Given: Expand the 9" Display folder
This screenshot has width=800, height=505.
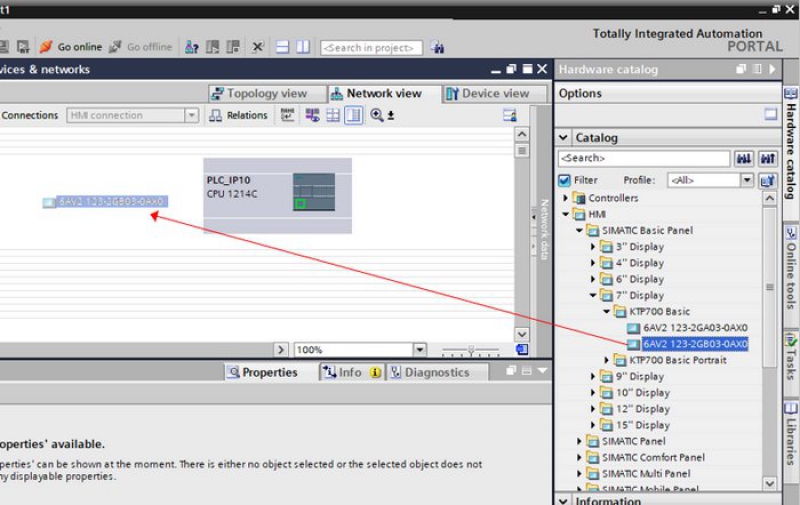Looking at the screenshot, I should 593,376.
